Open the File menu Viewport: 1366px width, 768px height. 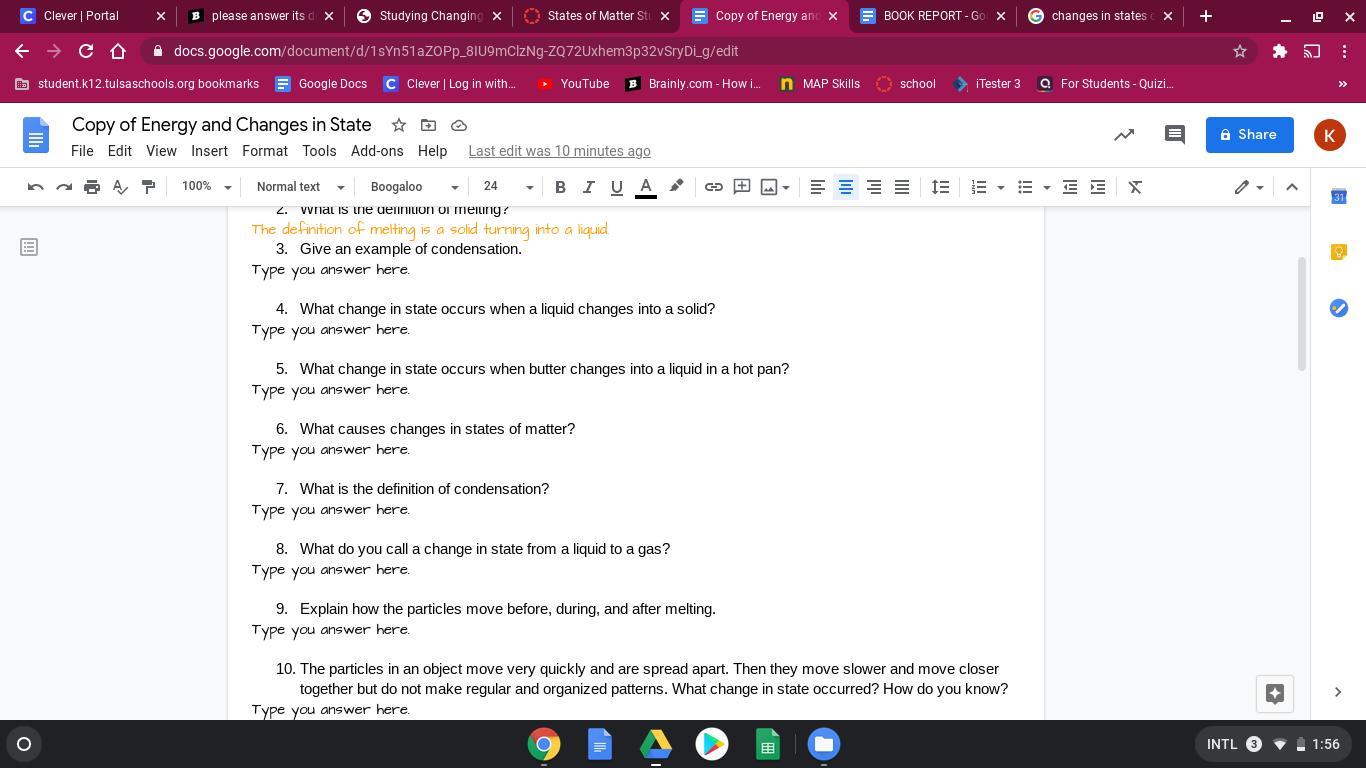coord(82,151)
